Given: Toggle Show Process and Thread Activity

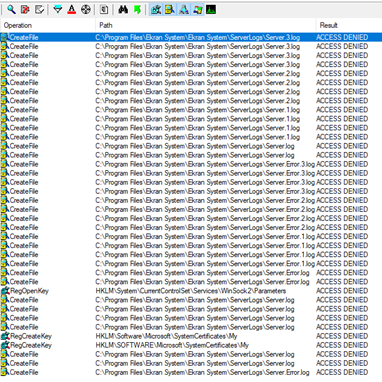Looking at the screenshot, I should [197, 10].
